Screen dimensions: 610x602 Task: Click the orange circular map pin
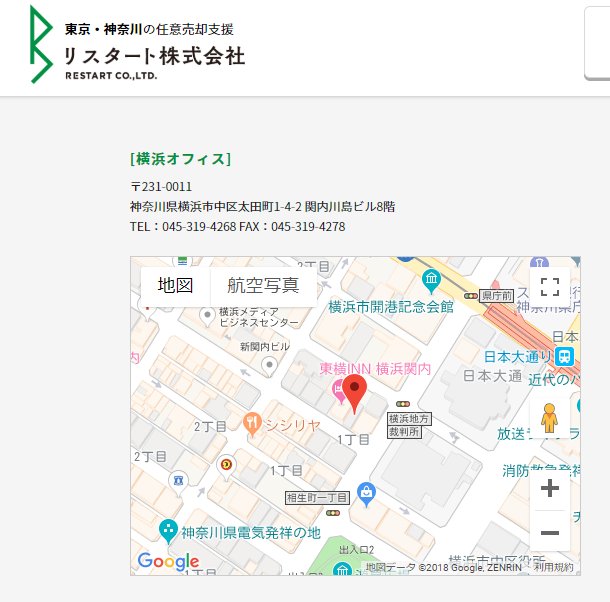click(226, 466)
